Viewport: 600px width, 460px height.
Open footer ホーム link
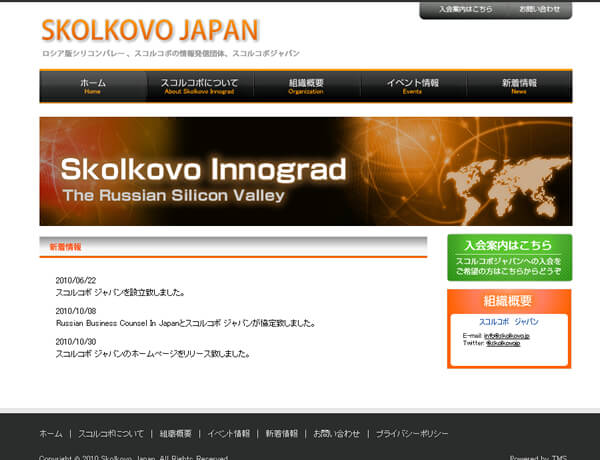click(51, 434)
